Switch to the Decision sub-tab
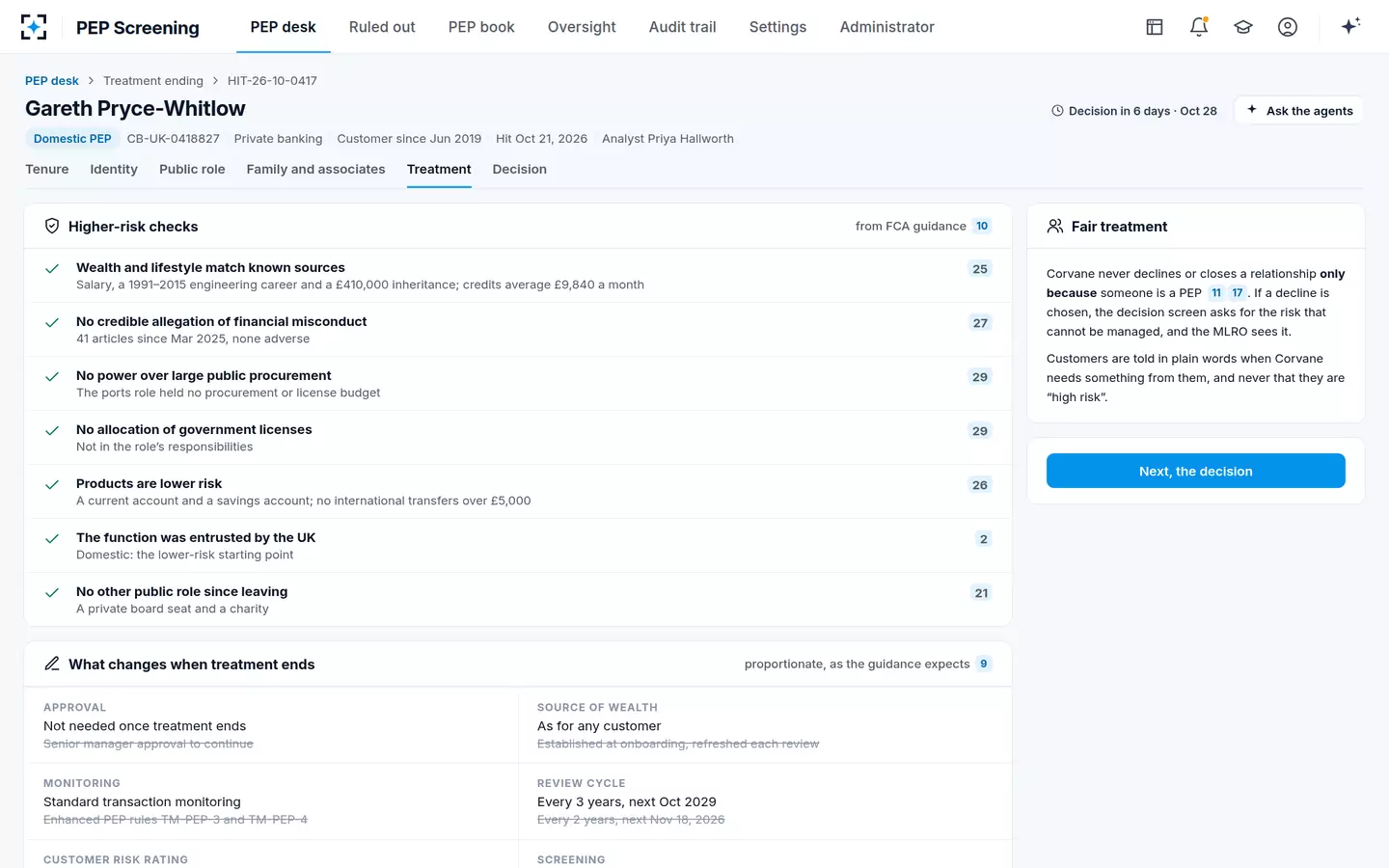This screenshot has width=1389, height=868. 520,169
